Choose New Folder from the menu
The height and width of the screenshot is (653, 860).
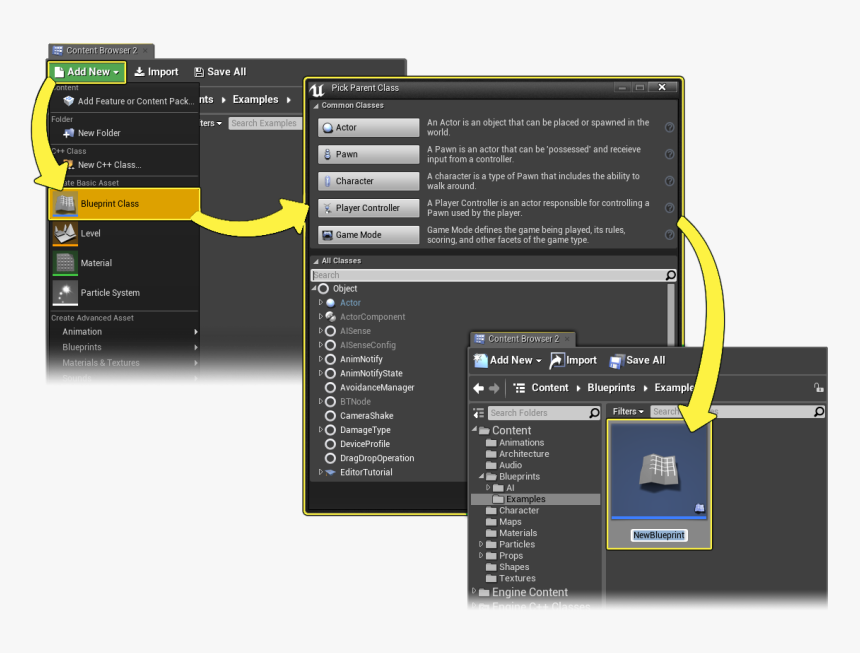[124, 133]
